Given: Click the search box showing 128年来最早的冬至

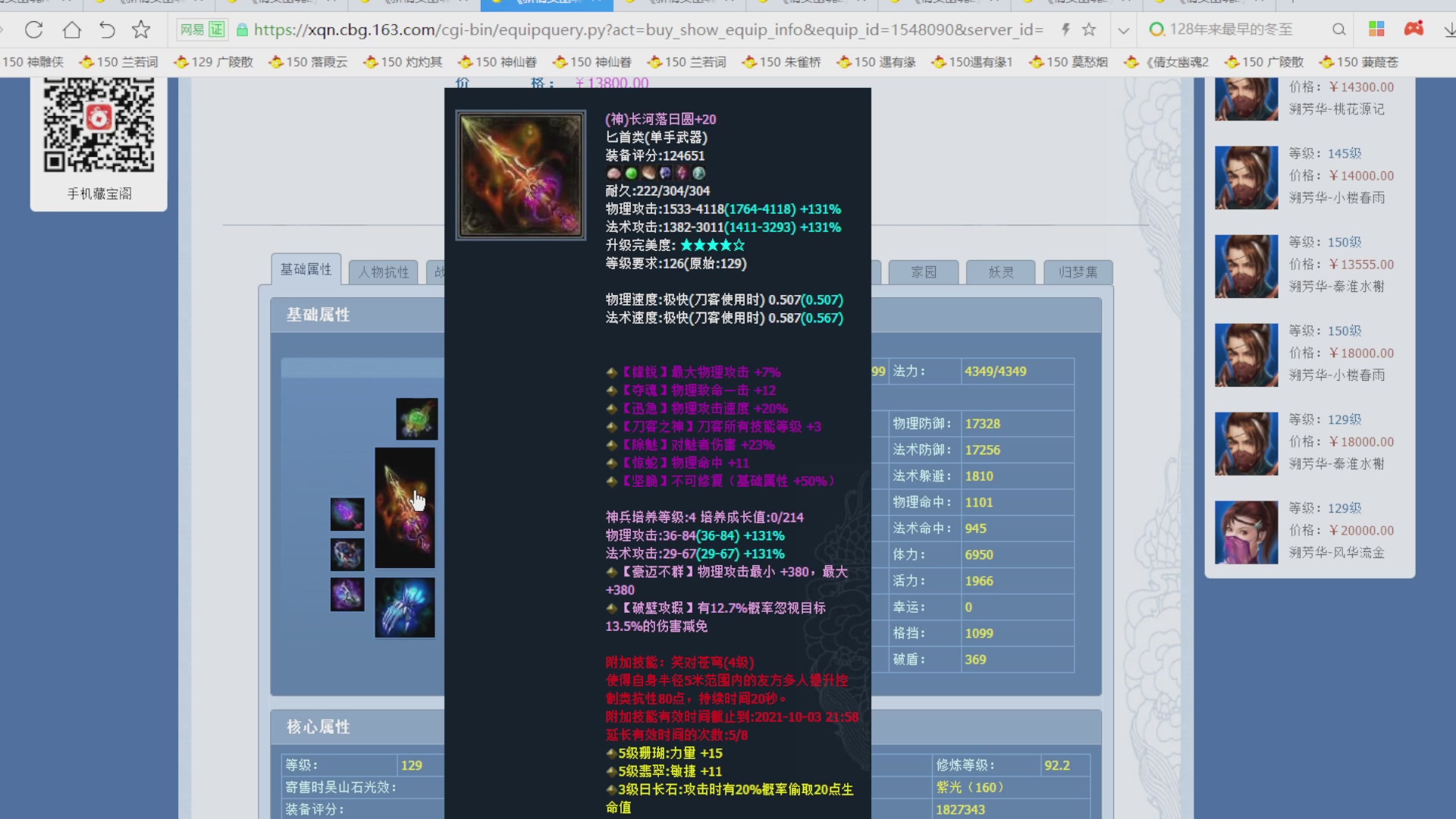Looking at the screenshot, I should tap(1232, 30).
